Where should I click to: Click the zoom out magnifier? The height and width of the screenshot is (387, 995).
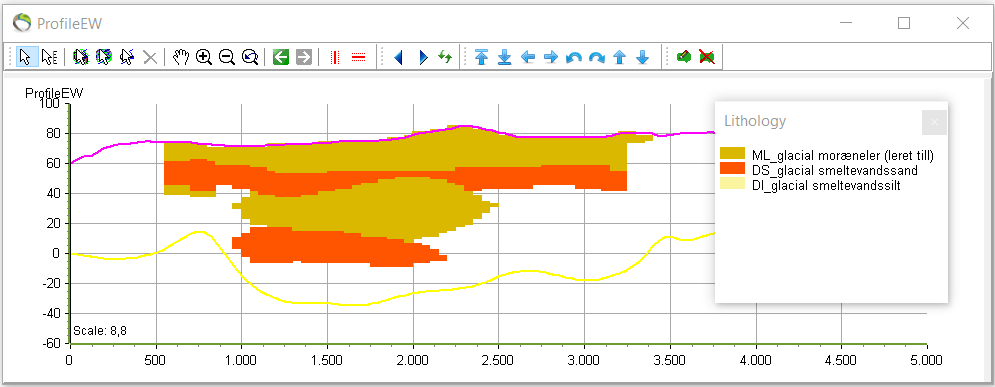point(227,57)
